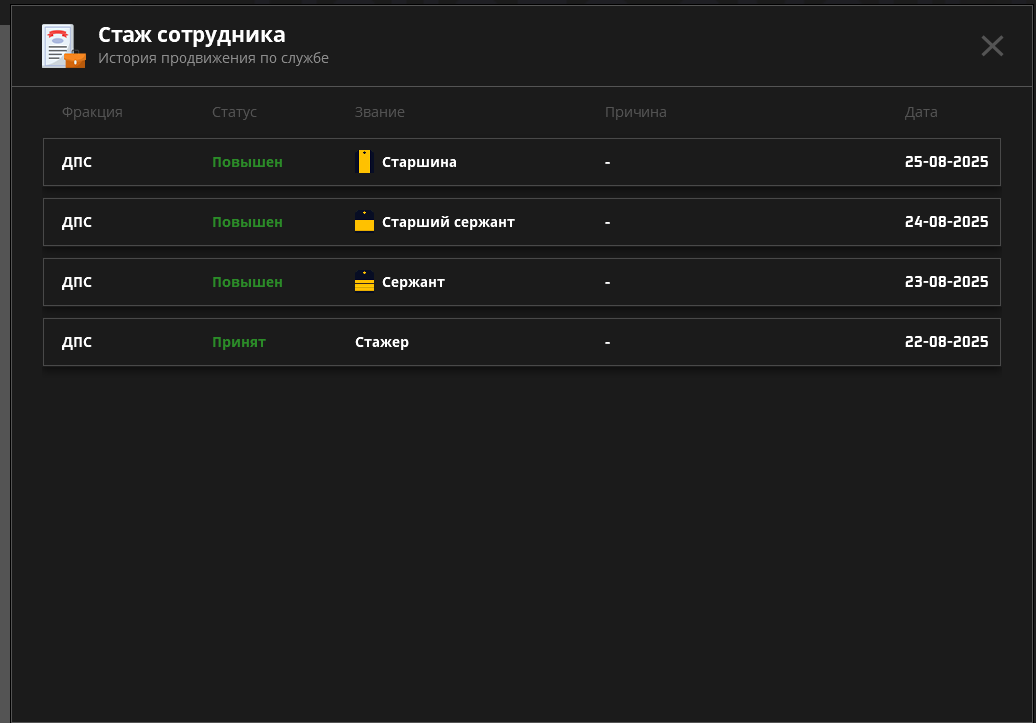Click ДПС faction in the Сержант row
Viewport: 1036px width, 723px height.
[x=77, y=282]
